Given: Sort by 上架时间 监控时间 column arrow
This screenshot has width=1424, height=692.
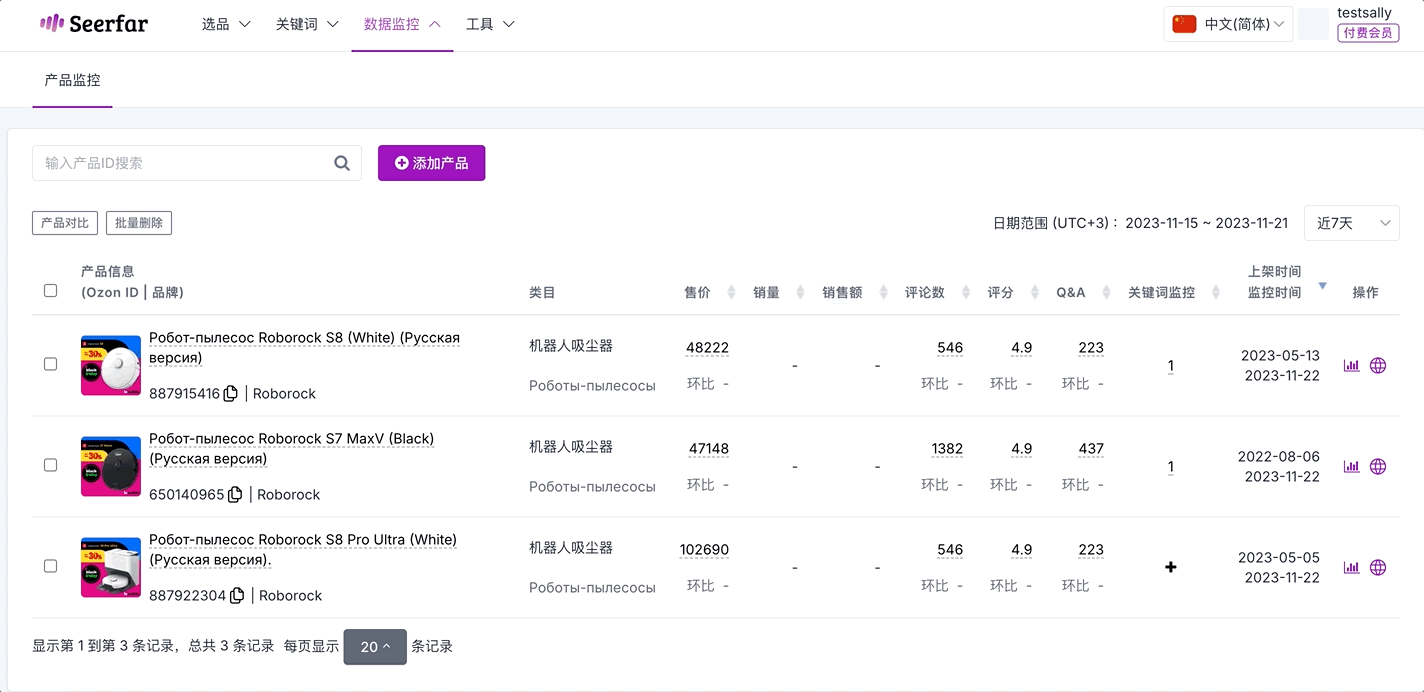Looking at the screenshot, I should coord(1323,286).
